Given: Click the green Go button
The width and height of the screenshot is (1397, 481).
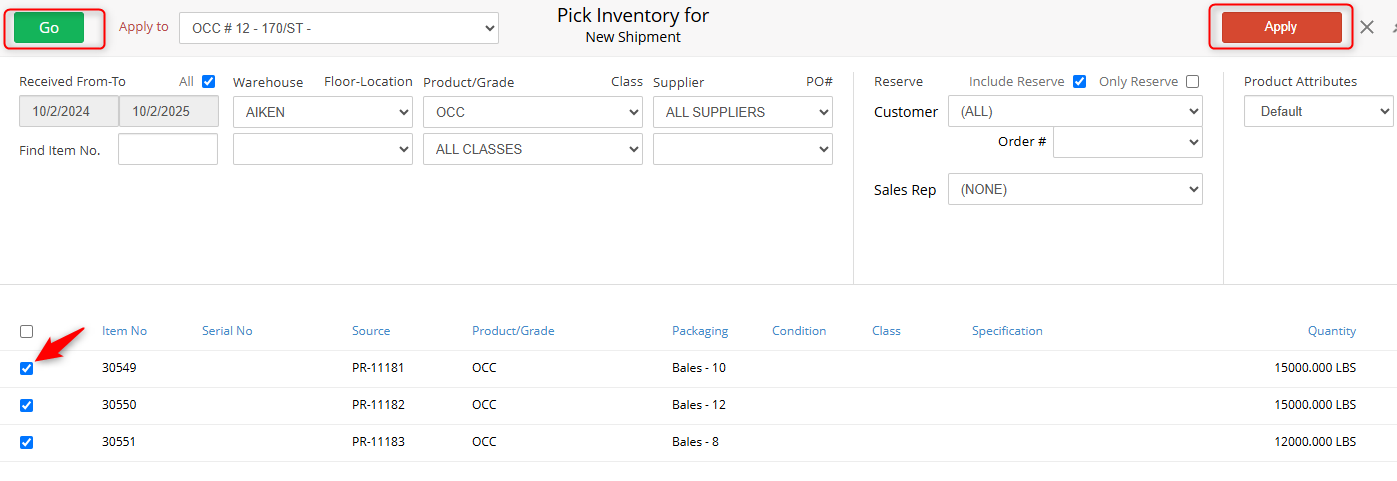Looking at the screenshot, I should pyautogui.click(x=49, y=28).
